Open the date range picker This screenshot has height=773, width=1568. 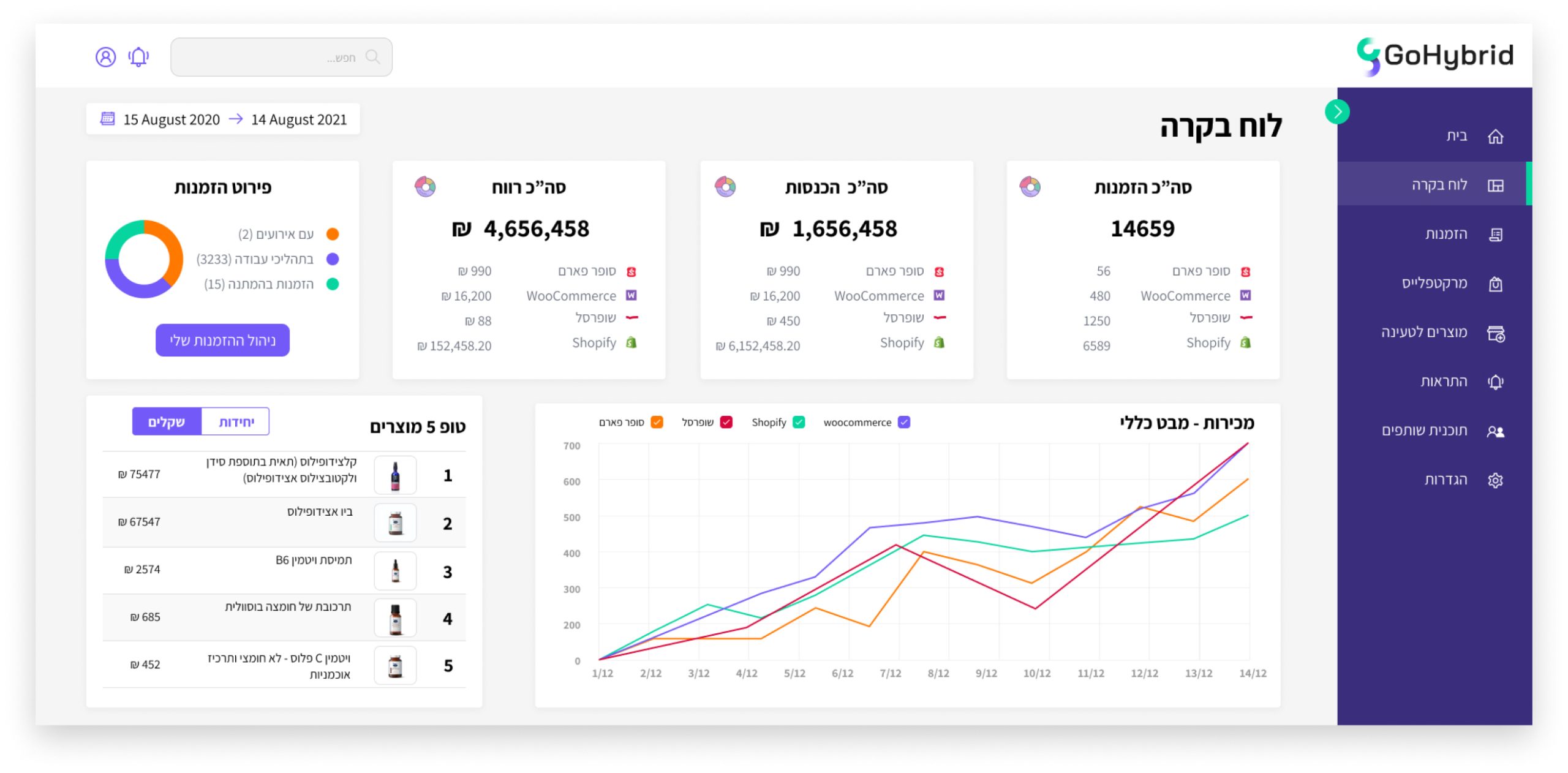[223, 119]
